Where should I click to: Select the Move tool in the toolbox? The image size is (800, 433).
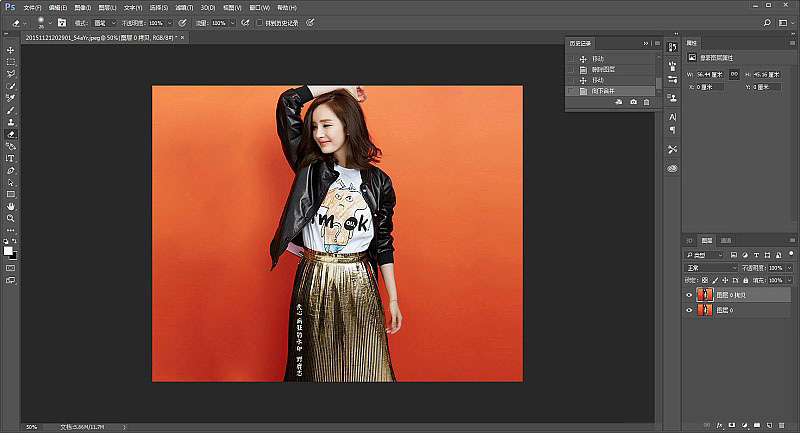pyautogui.click(x=10, y=49)
